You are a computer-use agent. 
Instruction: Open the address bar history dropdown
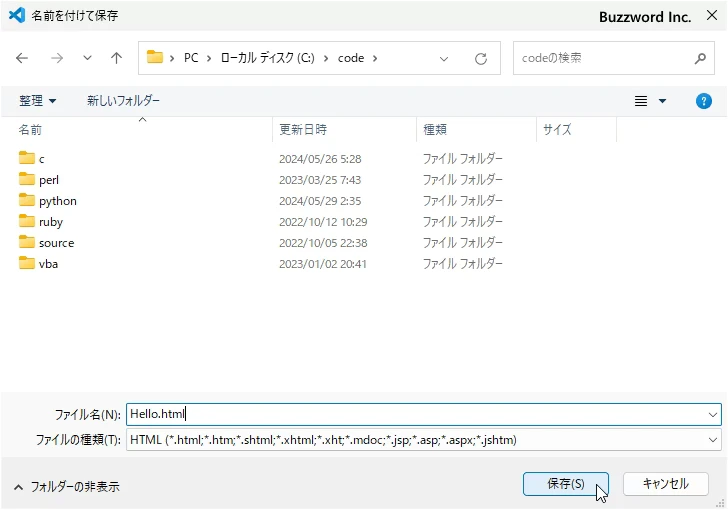444,59
